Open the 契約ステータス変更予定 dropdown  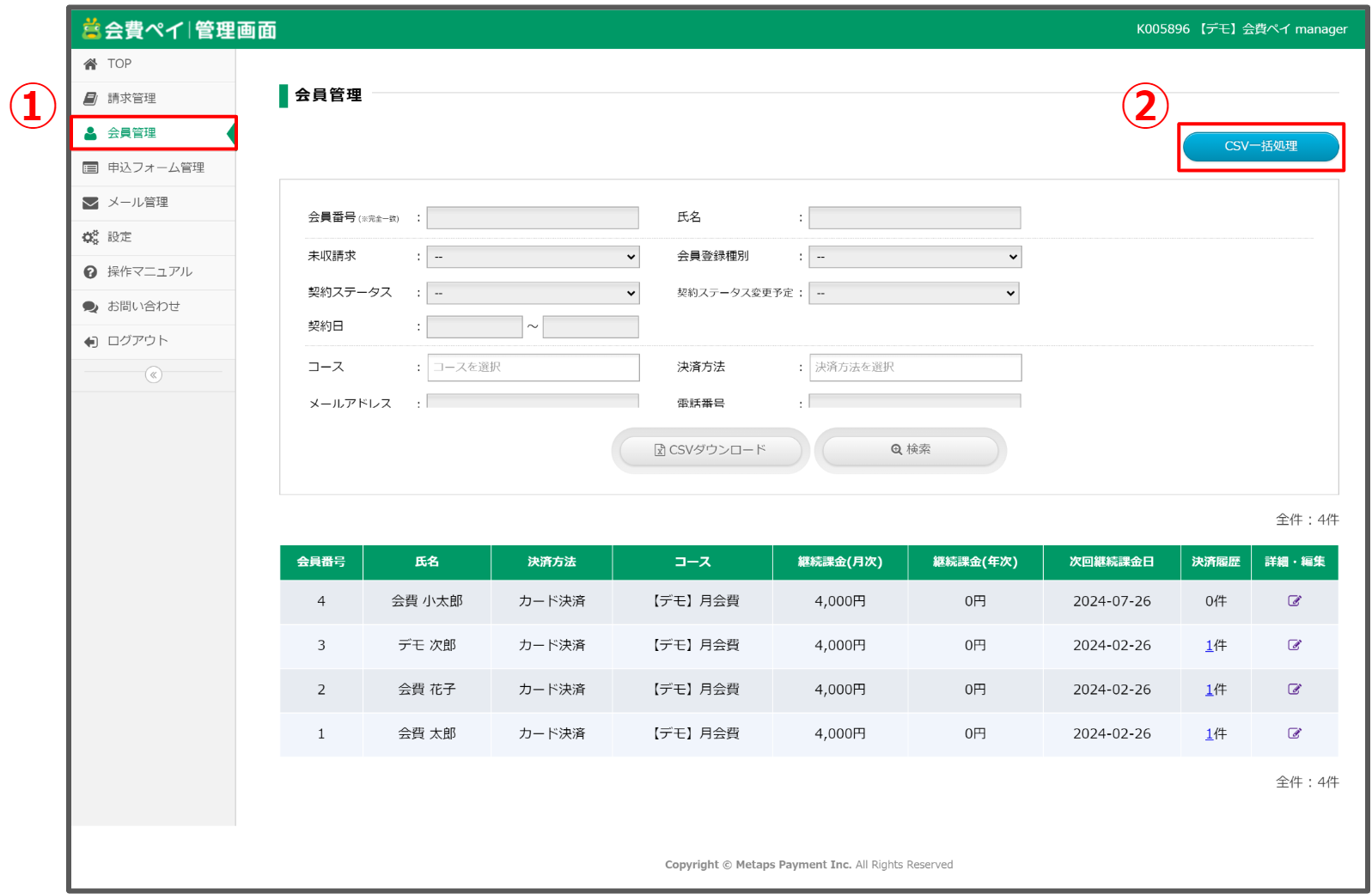[914, 293]
